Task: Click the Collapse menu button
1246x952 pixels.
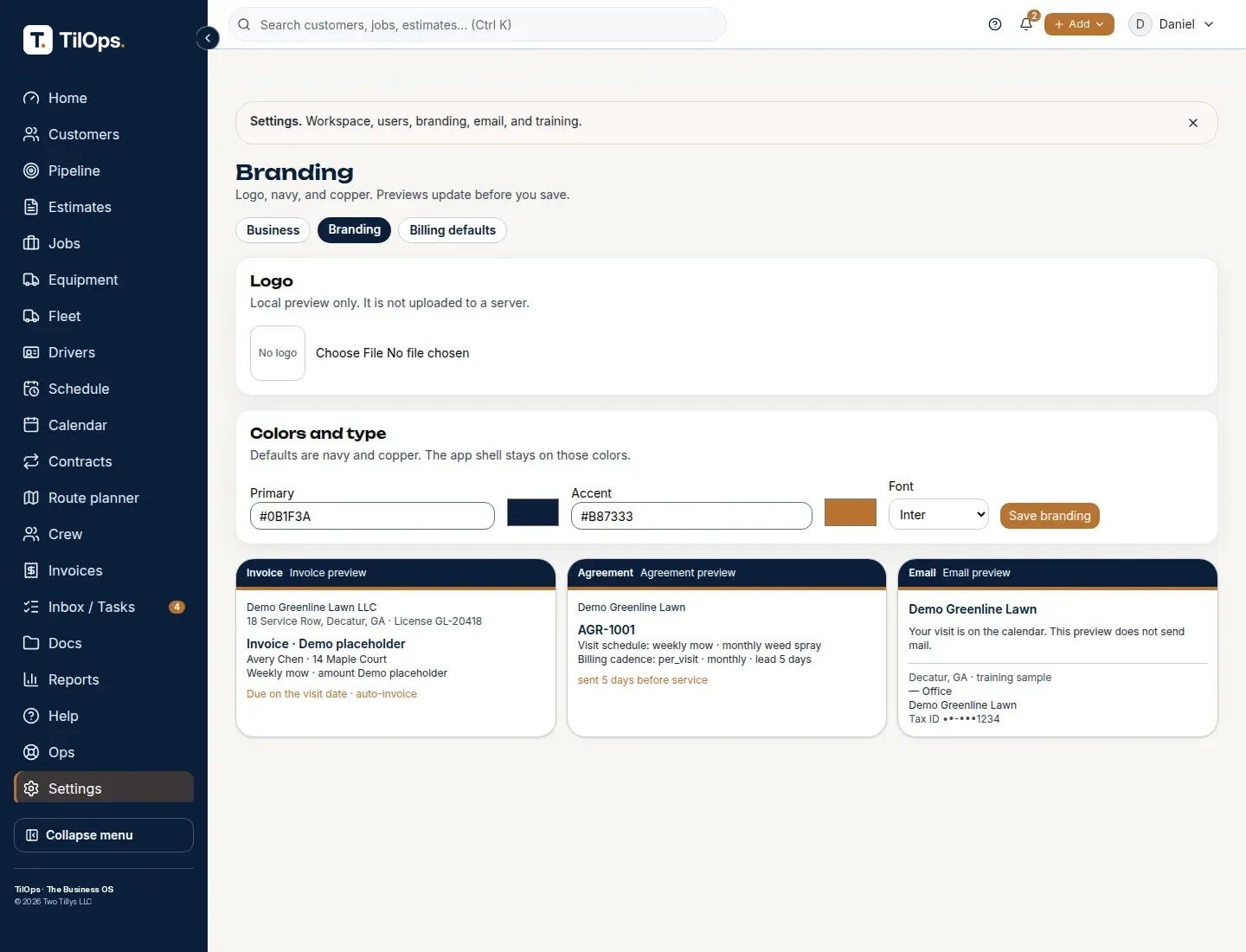Action: tap(104, 835)
